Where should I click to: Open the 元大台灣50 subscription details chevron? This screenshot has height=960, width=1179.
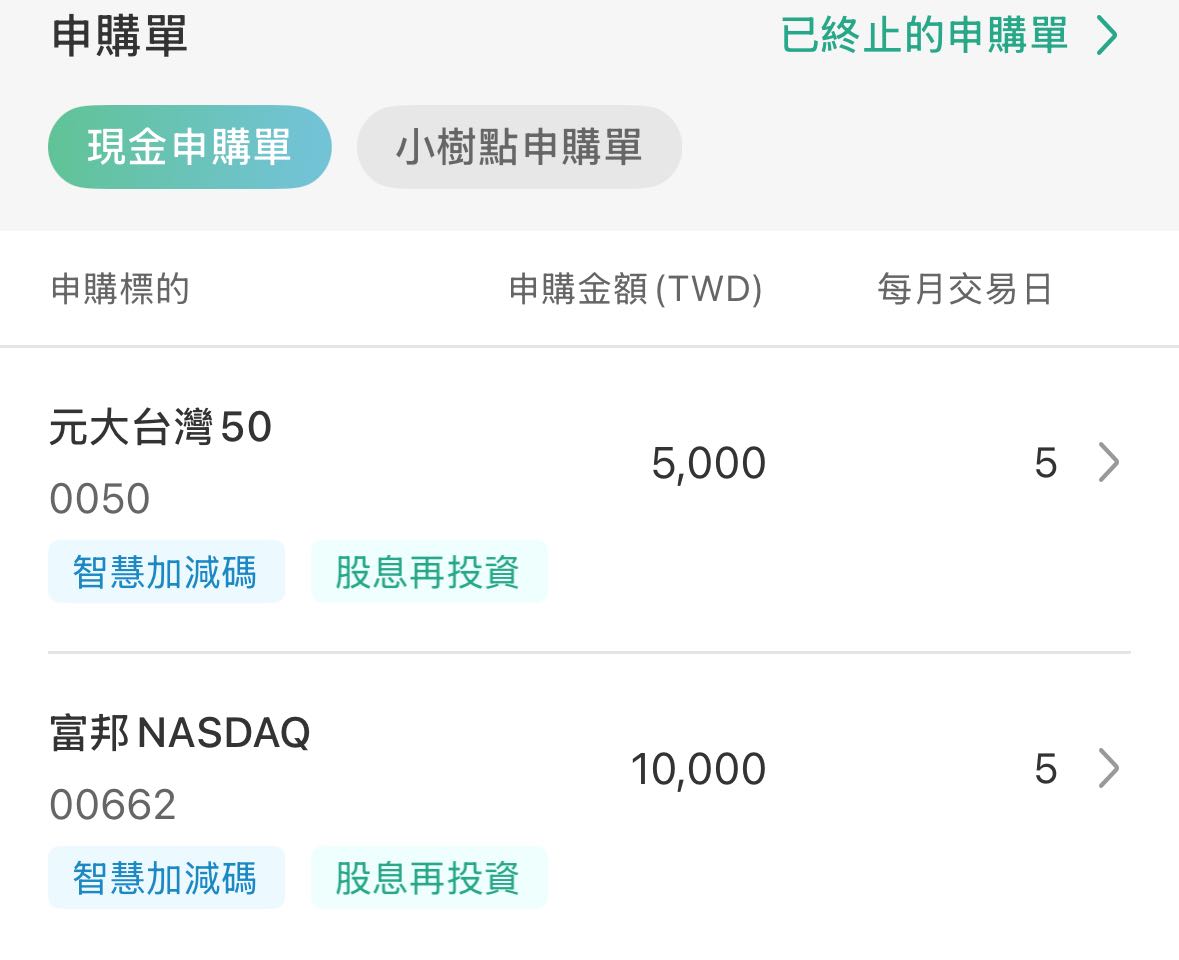tap(1108, 462)
